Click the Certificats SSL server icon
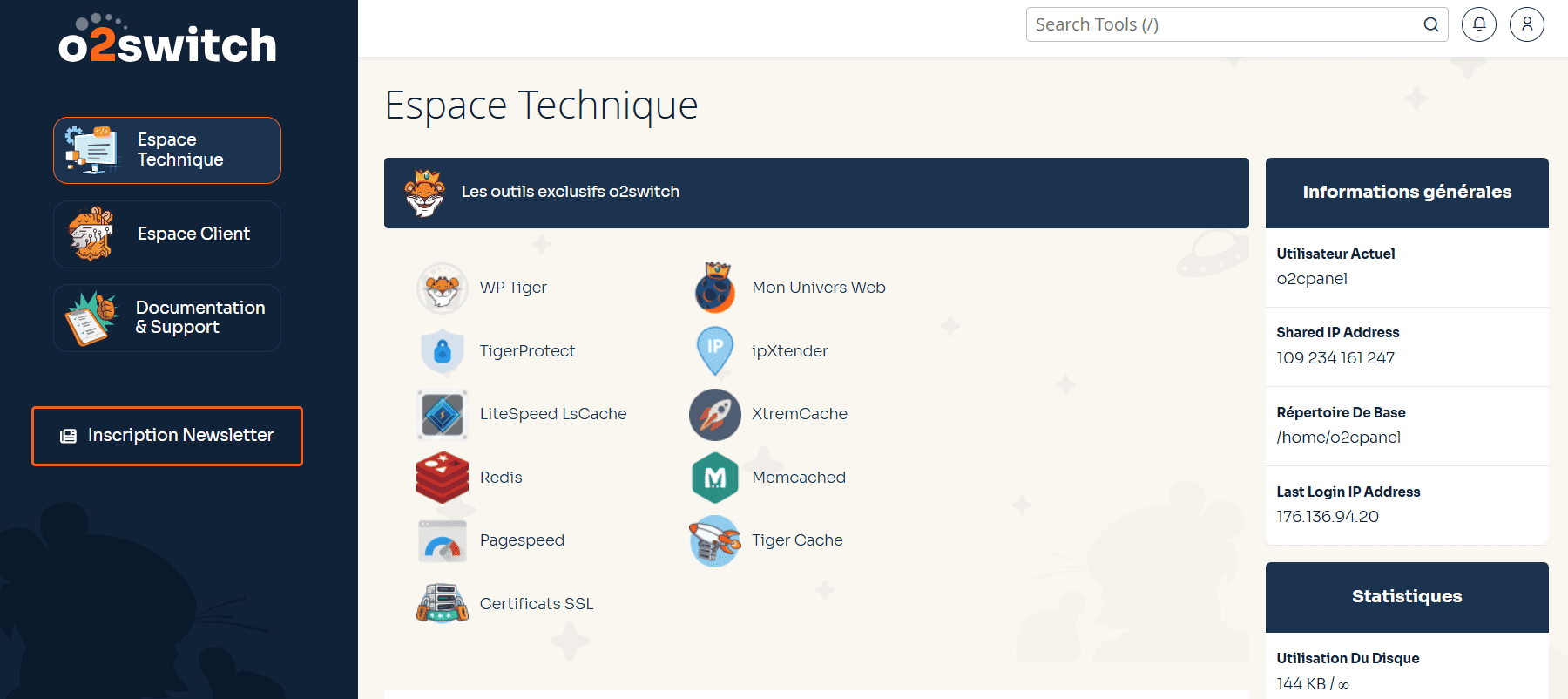 443,603
